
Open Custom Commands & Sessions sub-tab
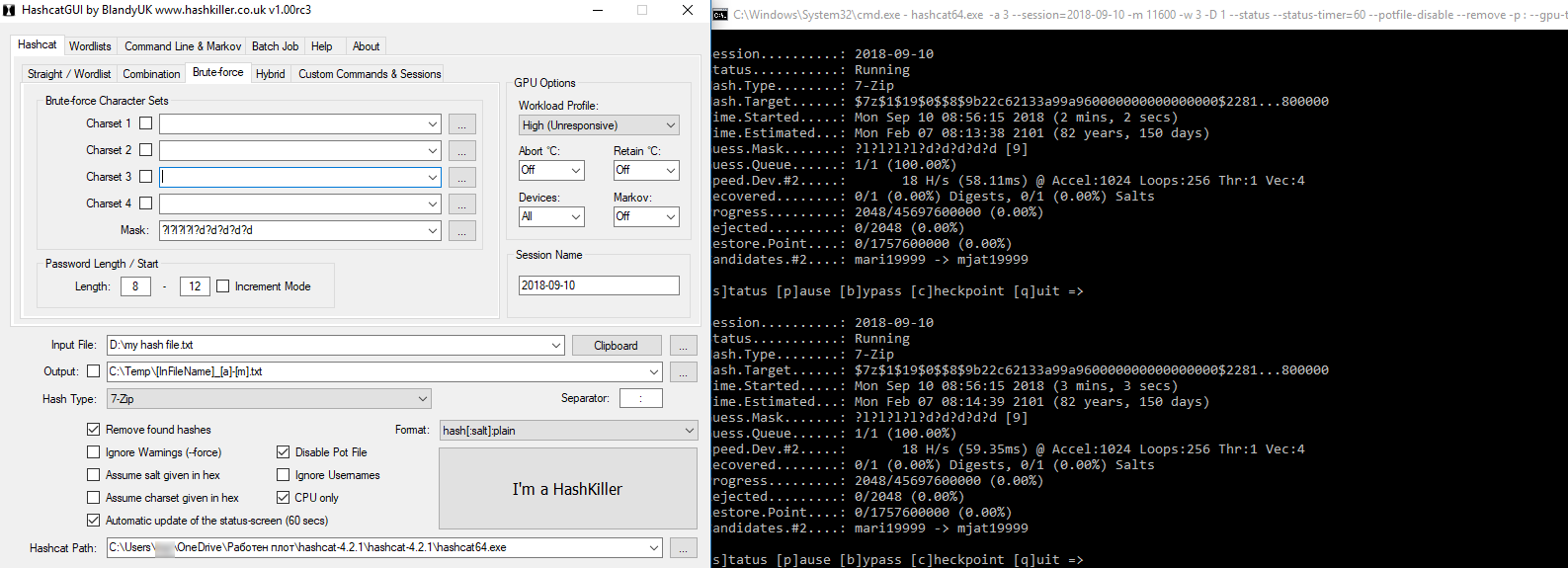coord(370,74)
